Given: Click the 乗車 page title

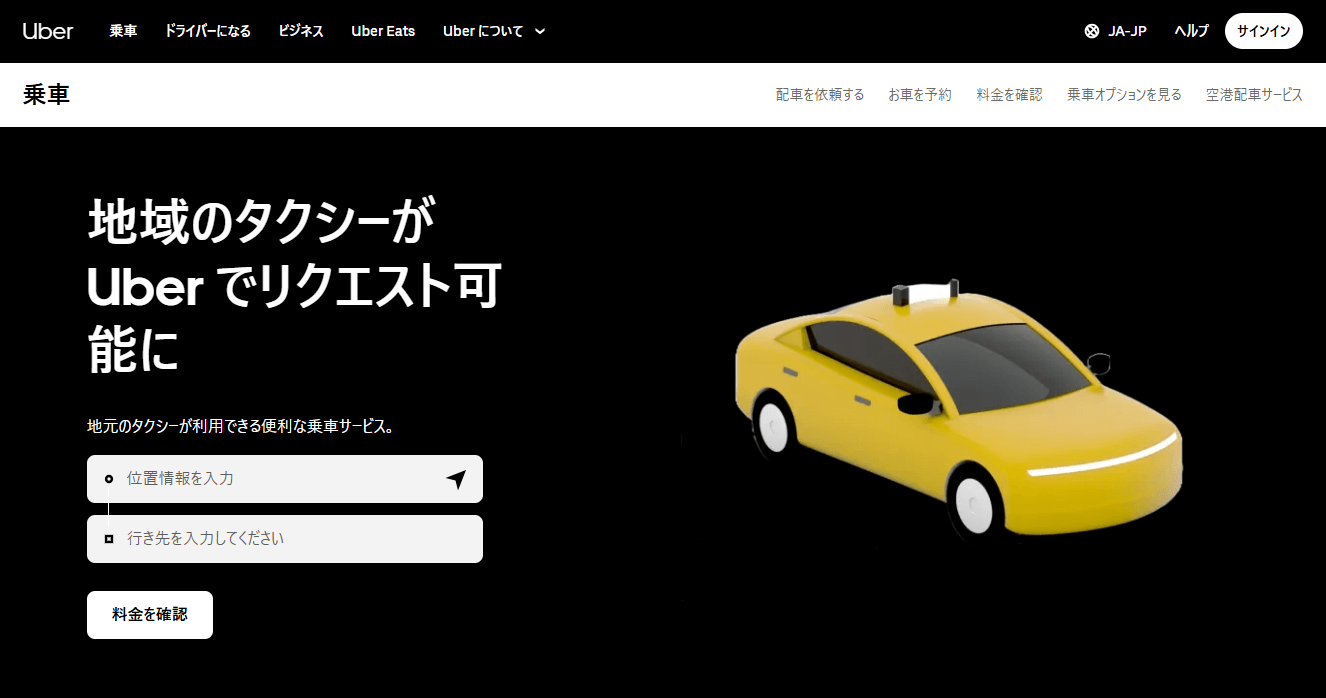Looking at the screenshot, I should click(46, 95).
